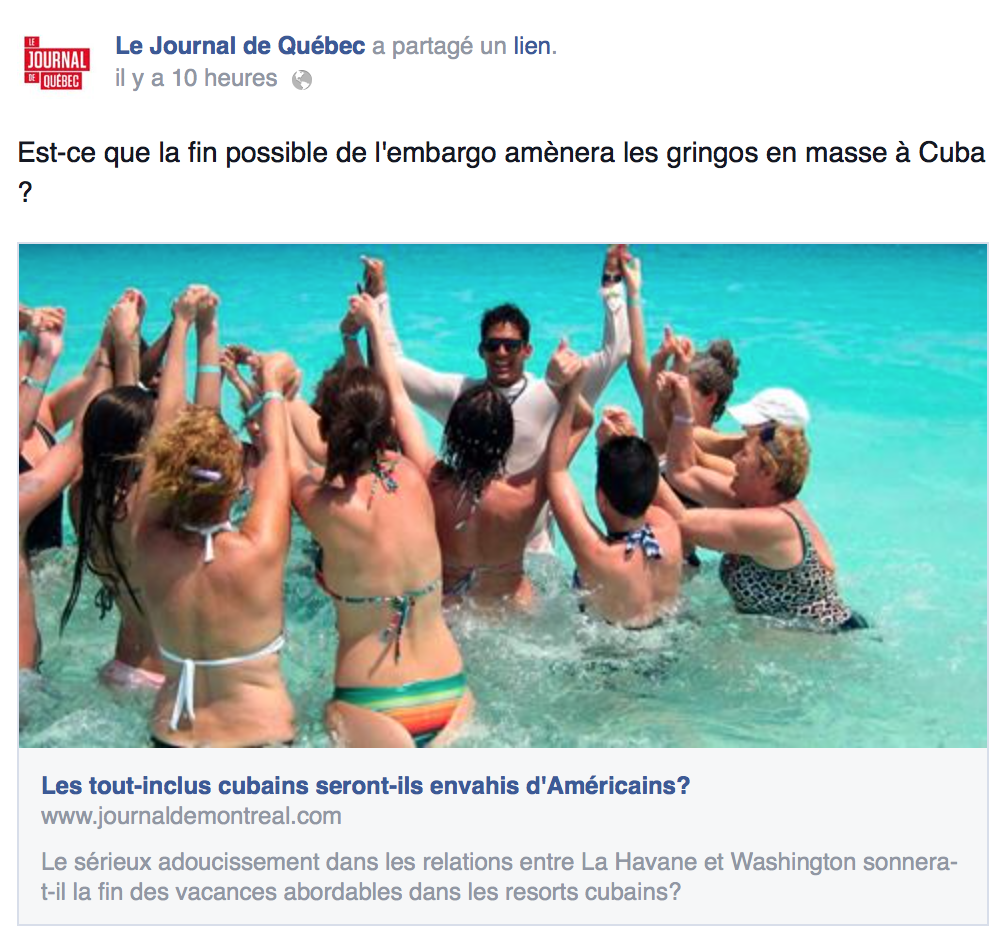Follow the shared "lien" link
The width and height of the screenshot is (1000, 928).
coord(534,46)
